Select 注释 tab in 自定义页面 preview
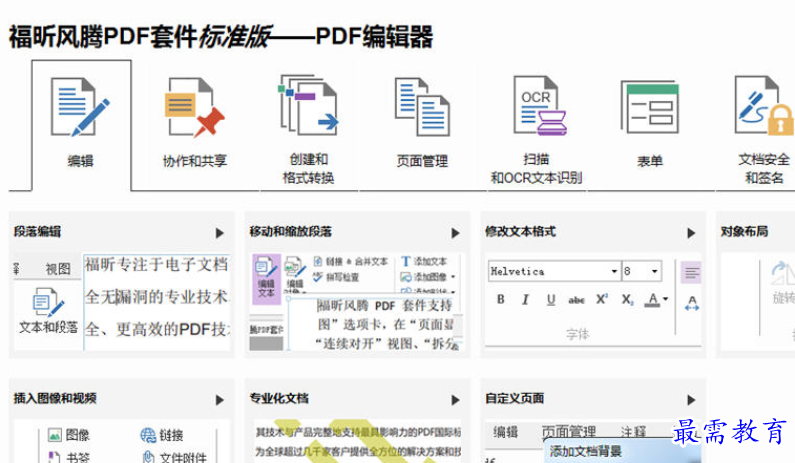Viewport: 795px width, 463px height. pos(634,432)
